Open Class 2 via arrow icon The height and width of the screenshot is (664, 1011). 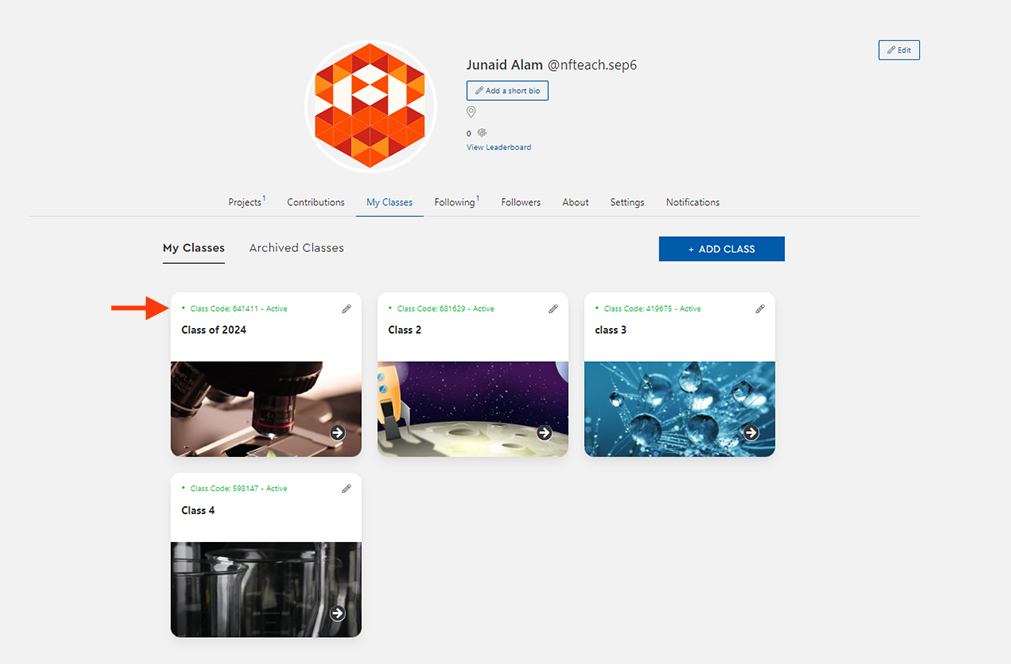pyautogui.click(x=544, y=433)
